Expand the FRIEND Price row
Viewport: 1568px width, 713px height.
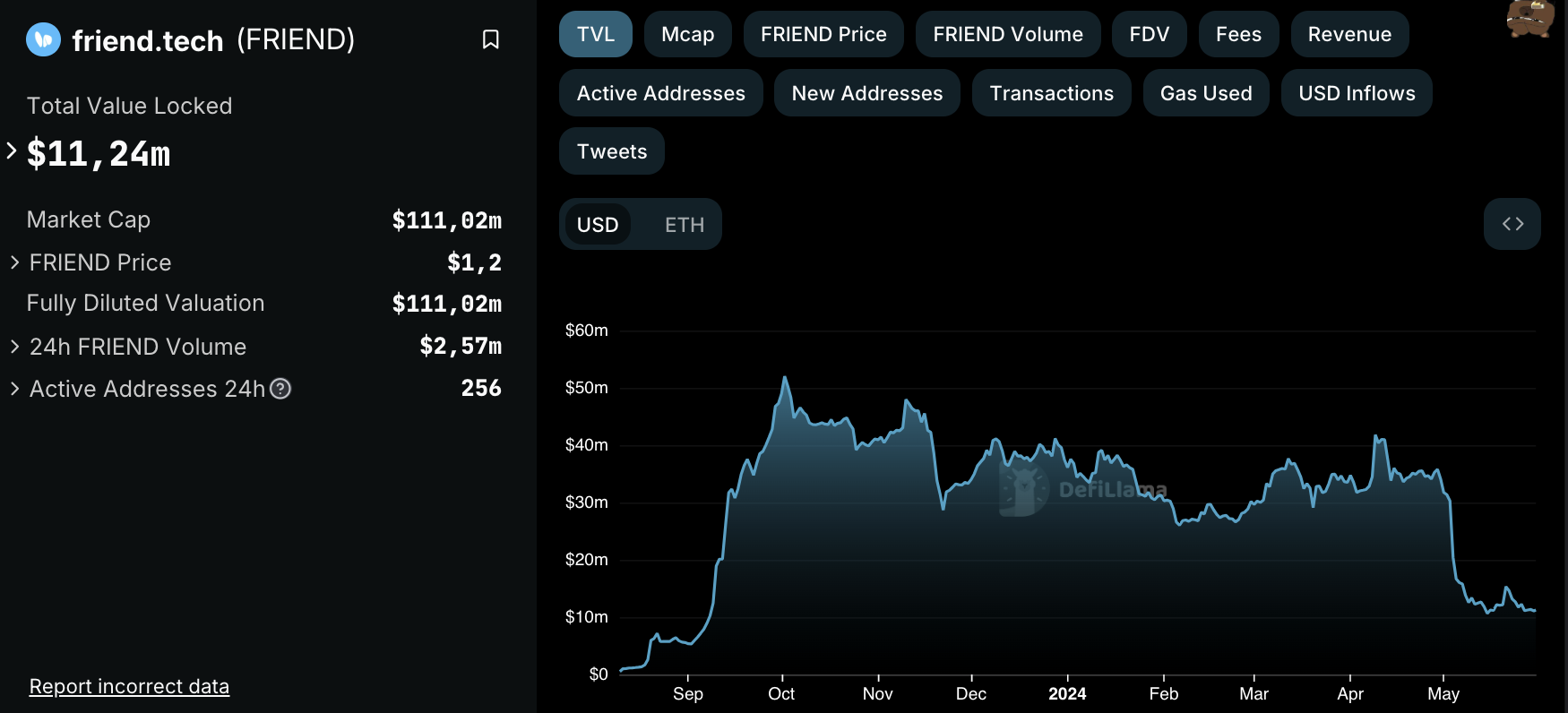[14, 262]
